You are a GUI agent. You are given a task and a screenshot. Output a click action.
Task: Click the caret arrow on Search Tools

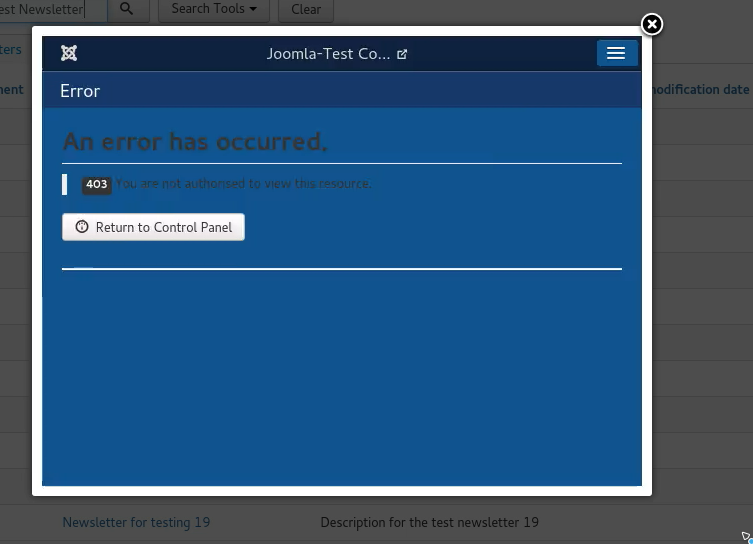252,9
